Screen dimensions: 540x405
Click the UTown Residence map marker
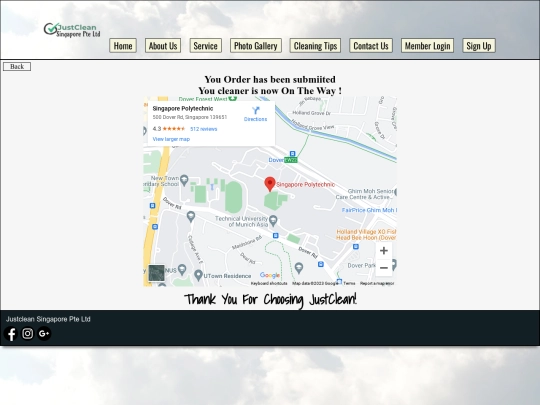click(x=198, y=275)
